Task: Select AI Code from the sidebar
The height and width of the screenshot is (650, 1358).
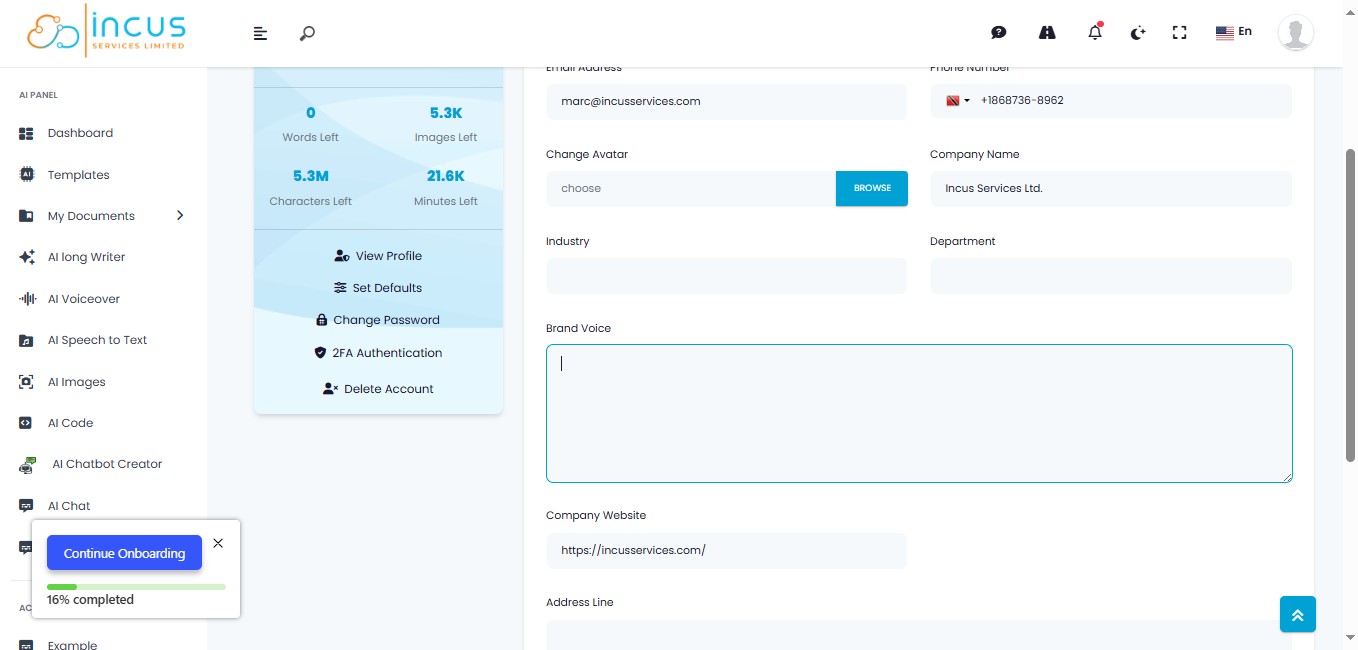Action: (70, 422)
